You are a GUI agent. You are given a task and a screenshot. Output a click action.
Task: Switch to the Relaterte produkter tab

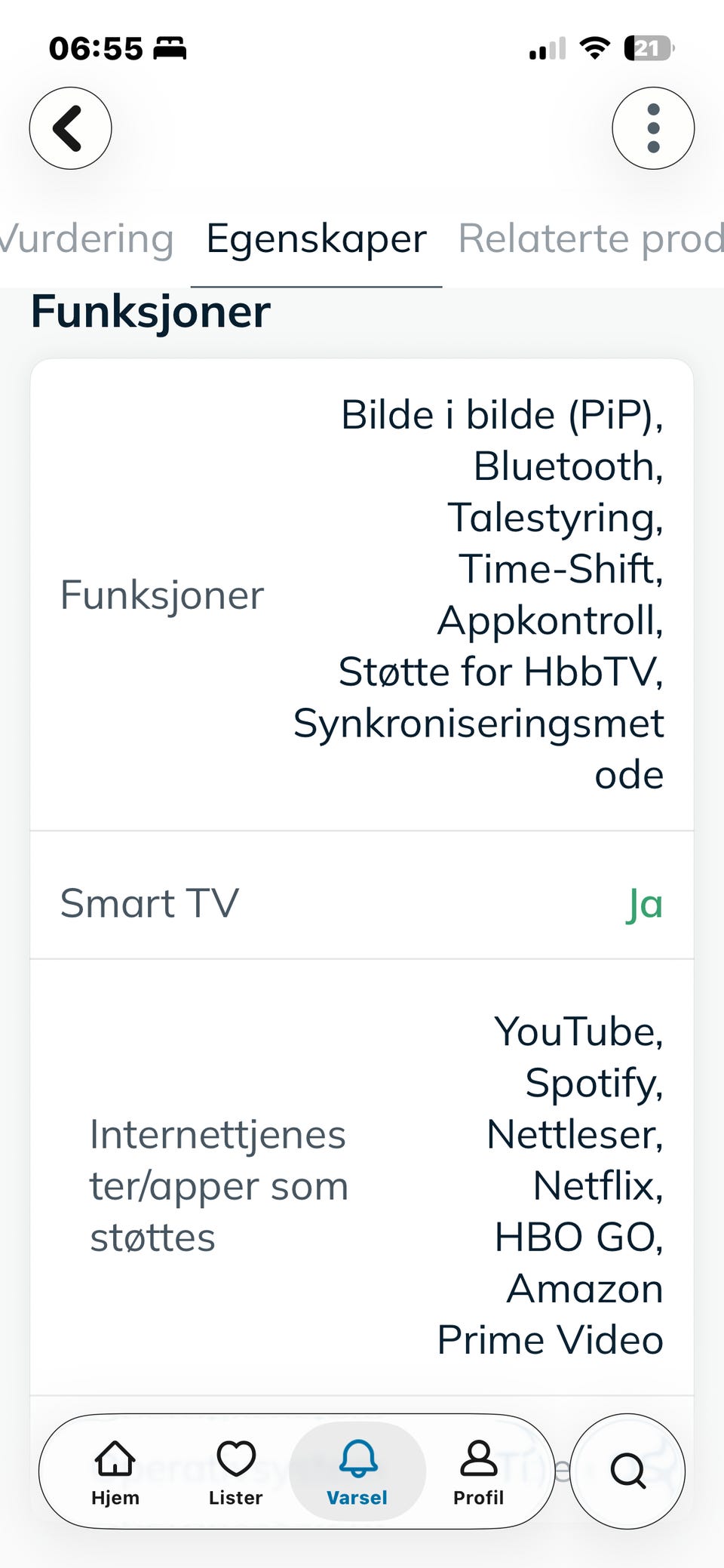point(591,238)
